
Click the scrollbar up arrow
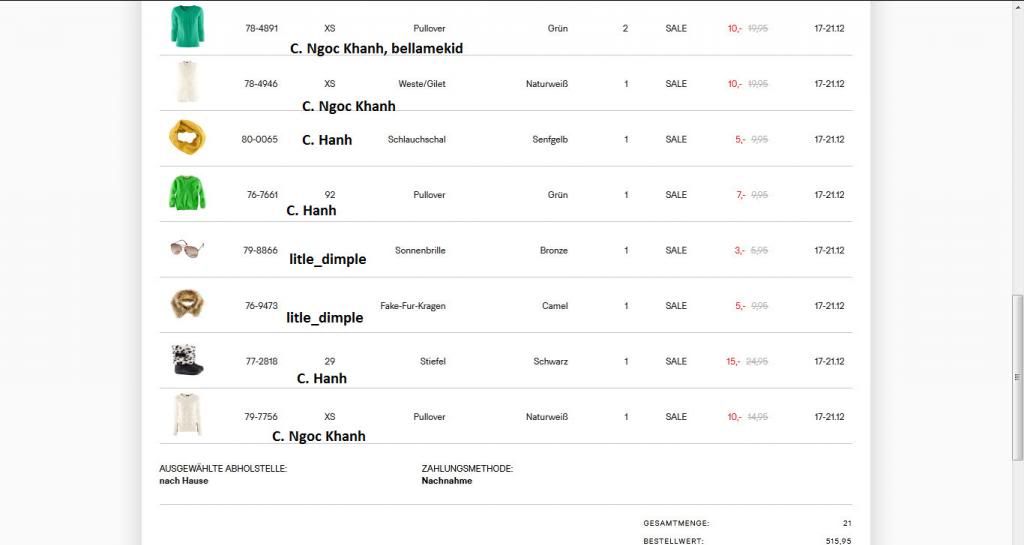pyautogui.click(x=1017, y=6)
